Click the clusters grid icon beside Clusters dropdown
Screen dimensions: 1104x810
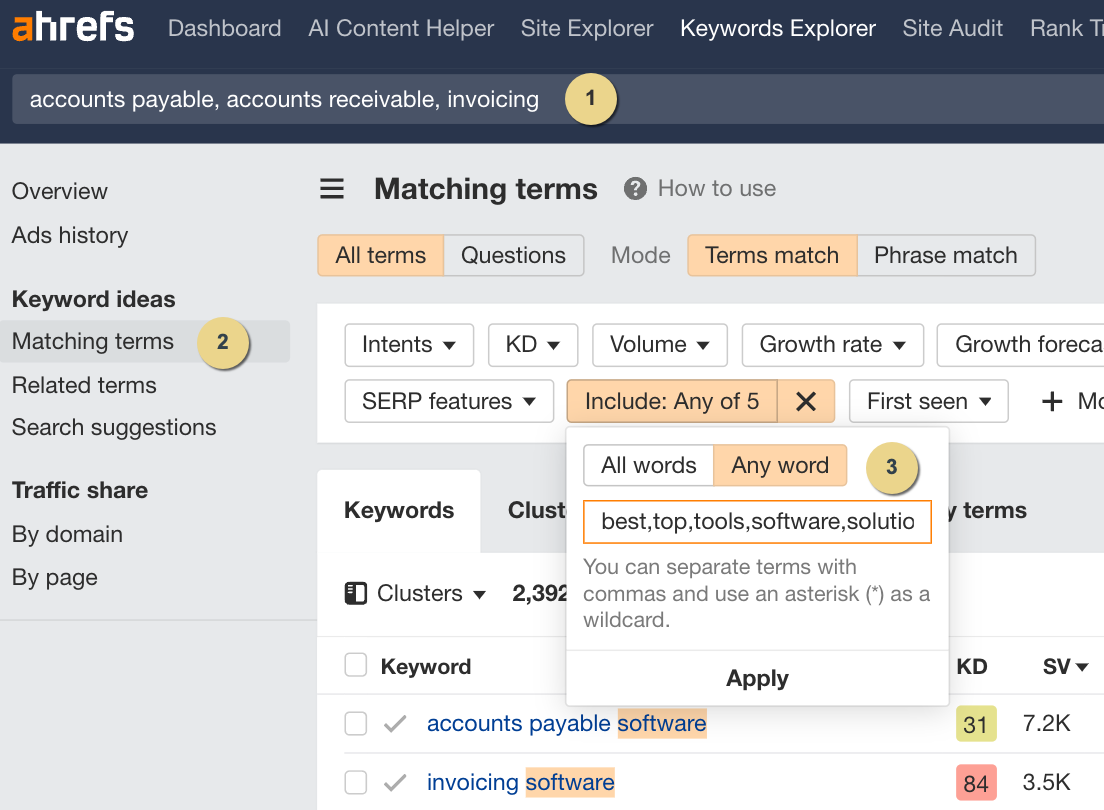[x=355, y=593]
